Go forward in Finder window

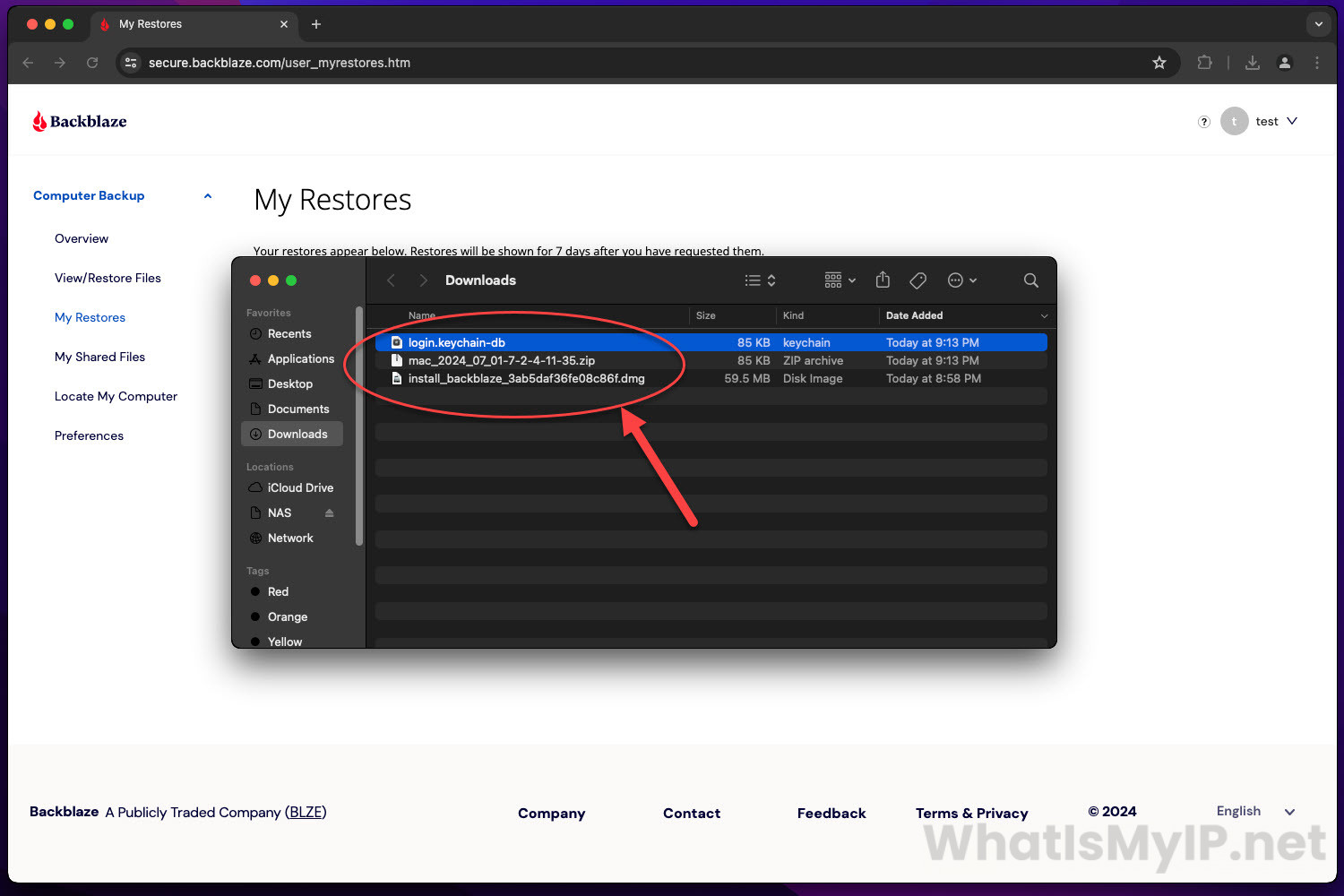click(423, 280)
